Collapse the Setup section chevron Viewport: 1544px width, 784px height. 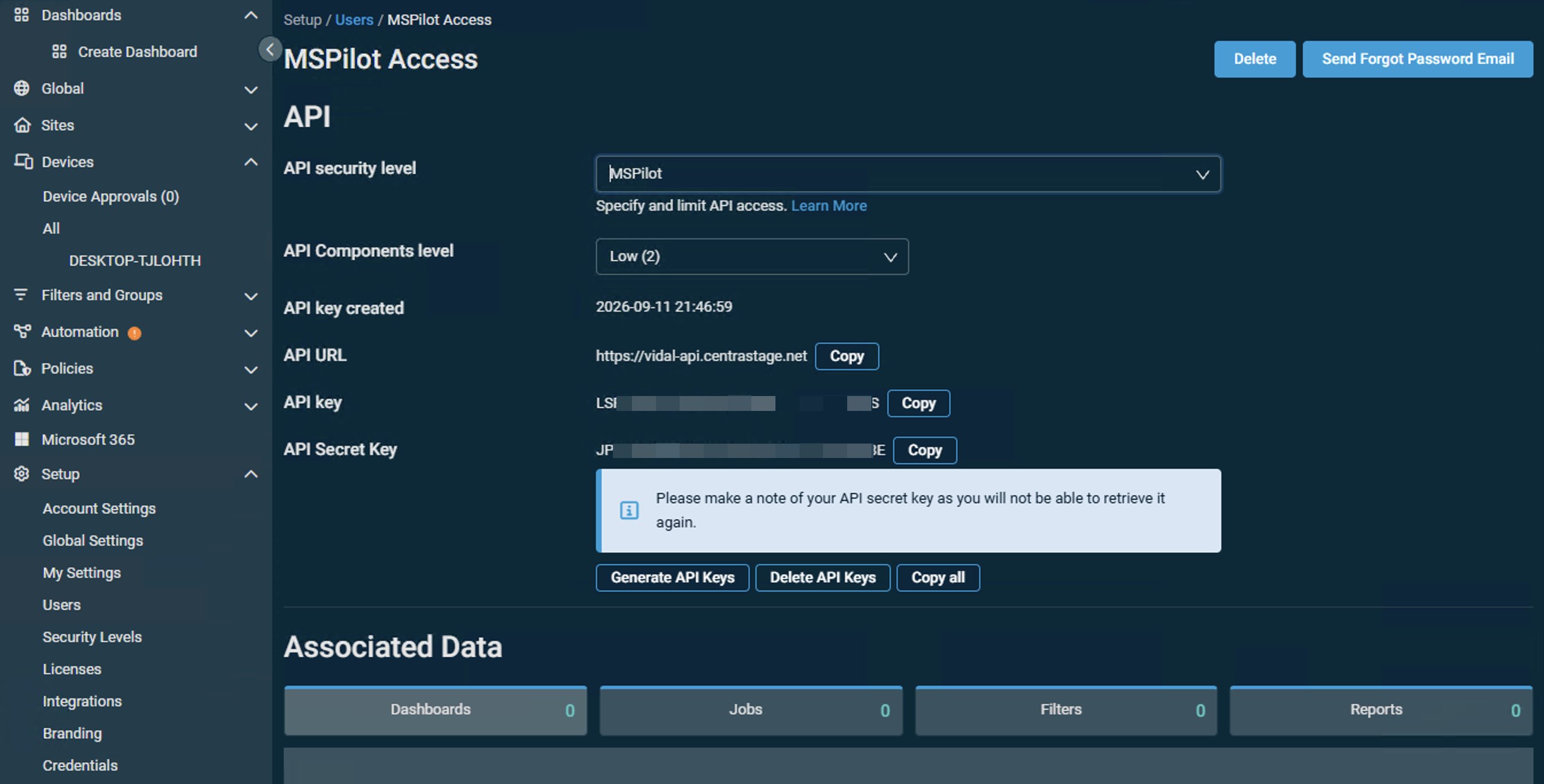251,473
